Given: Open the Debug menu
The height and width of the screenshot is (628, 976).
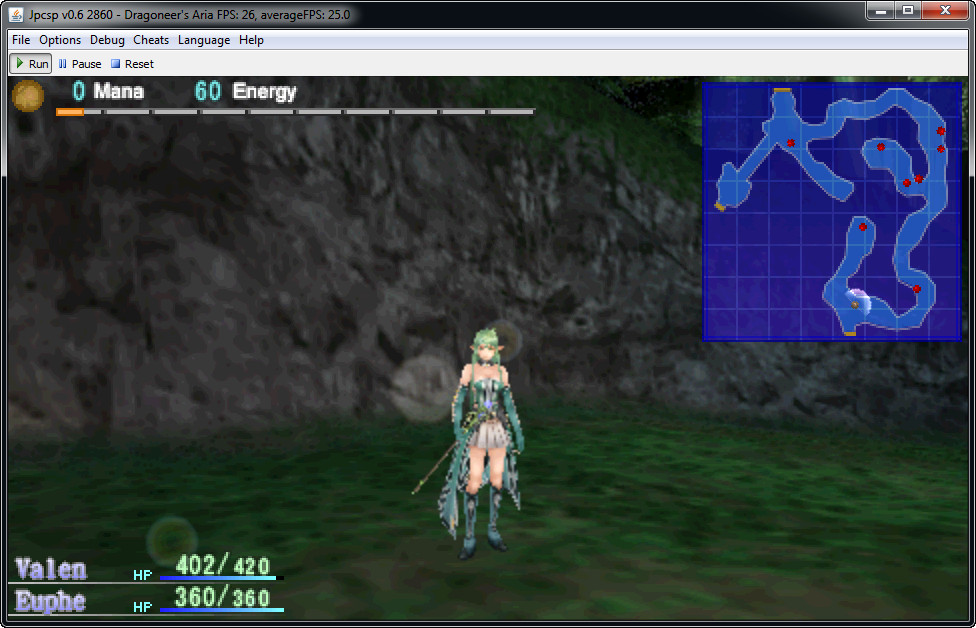Looking at the screenshot, I should [x=107, y=40].
